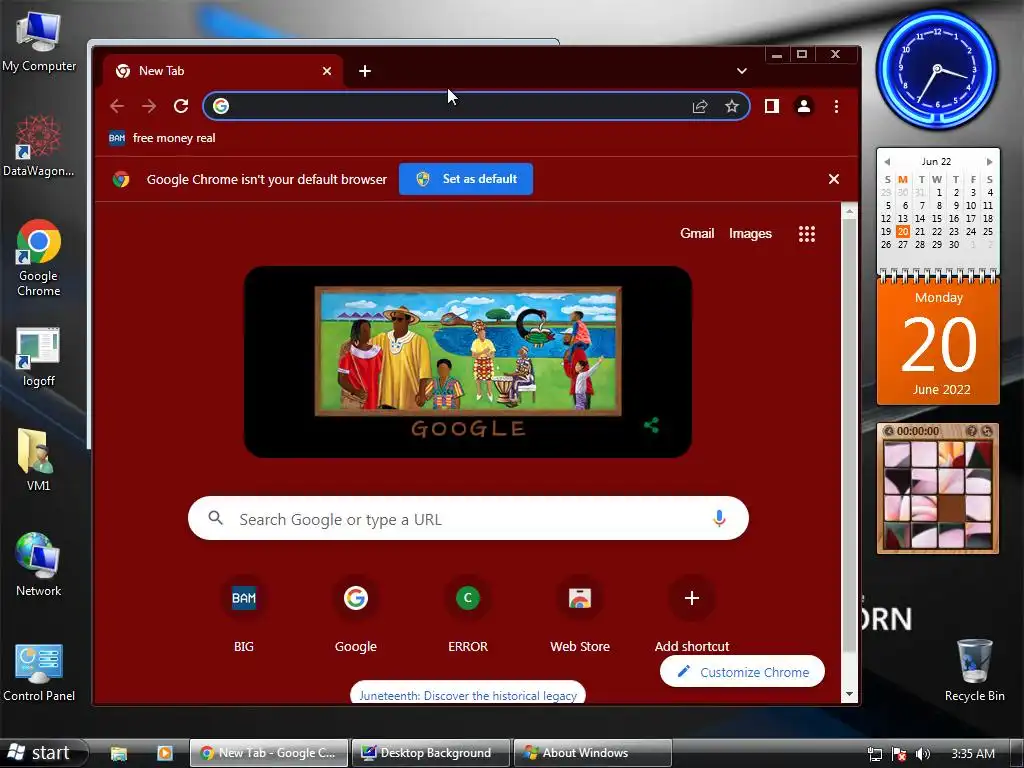Open the BIG shortcut tile
Screen dimensions: 1024x768
pos(244,614)
